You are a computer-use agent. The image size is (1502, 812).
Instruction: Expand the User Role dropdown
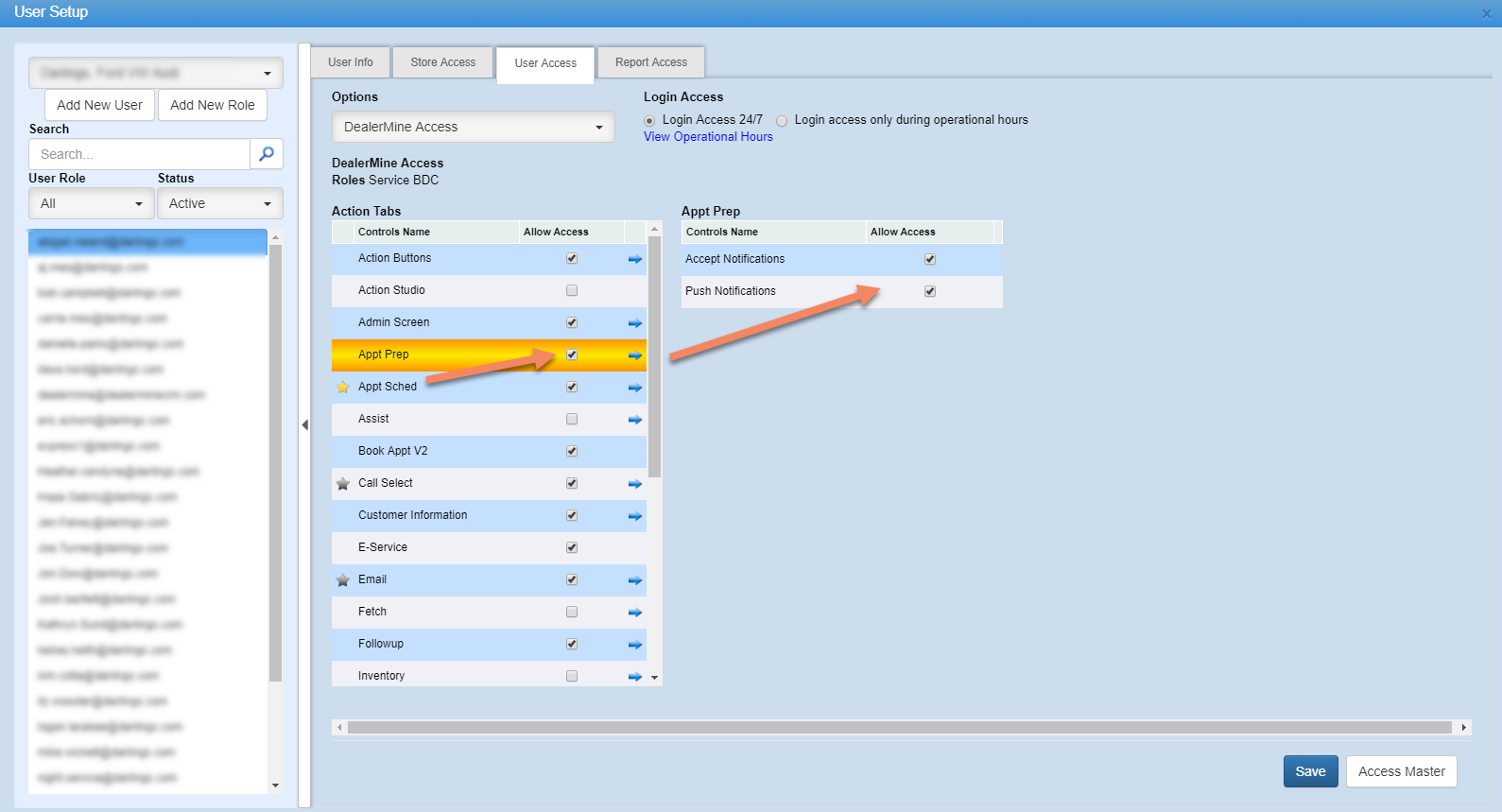click(x=91, y=203)
